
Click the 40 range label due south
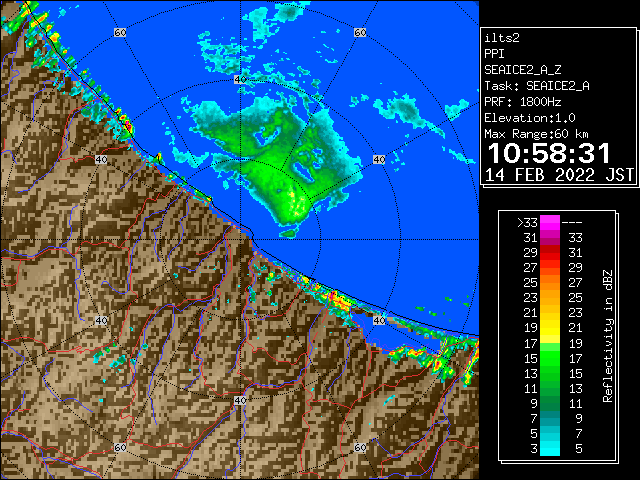click(x=240, y=400)
